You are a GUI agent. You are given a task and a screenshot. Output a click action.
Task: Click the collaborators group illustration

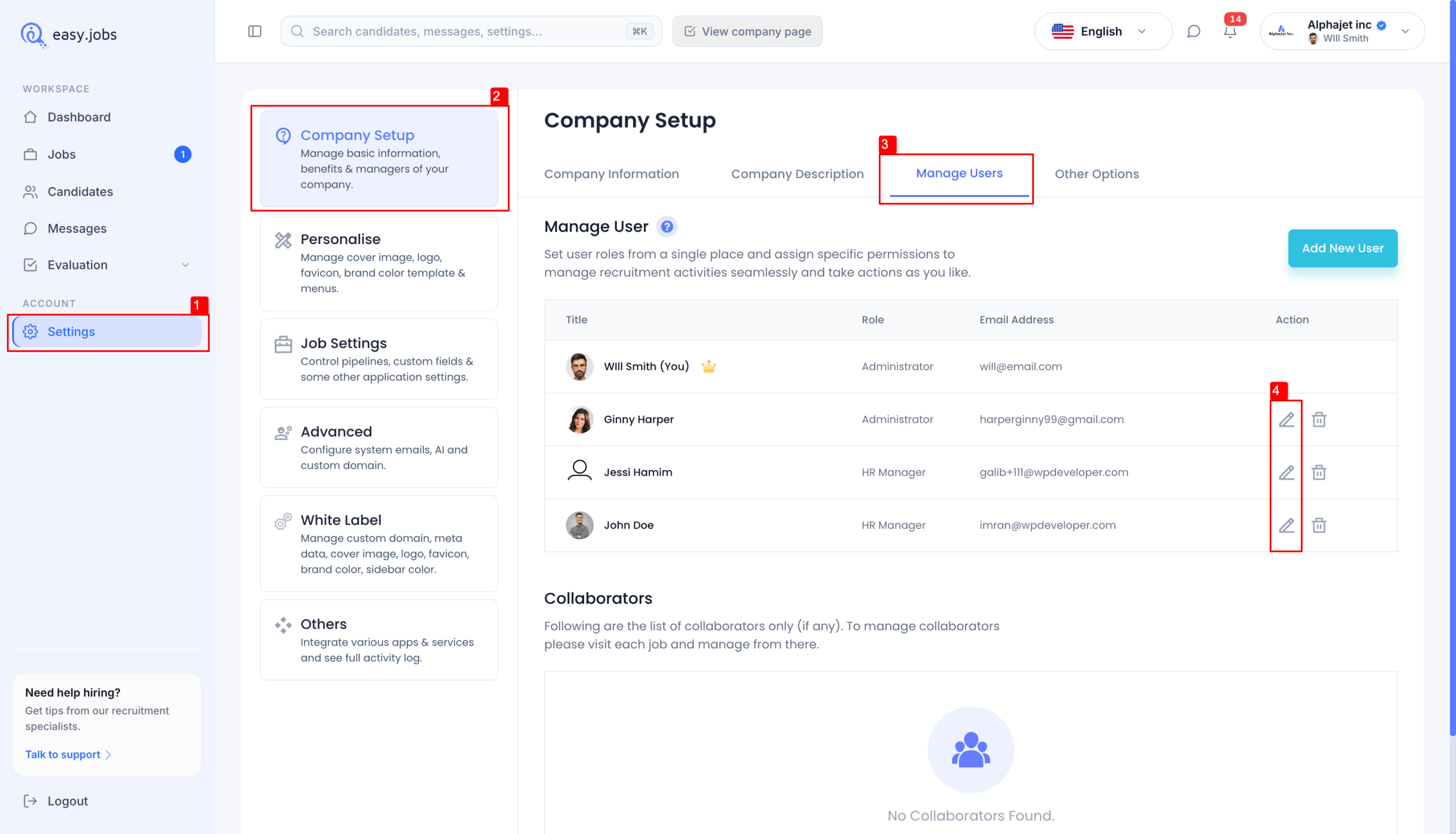click(x=970, y=750)
